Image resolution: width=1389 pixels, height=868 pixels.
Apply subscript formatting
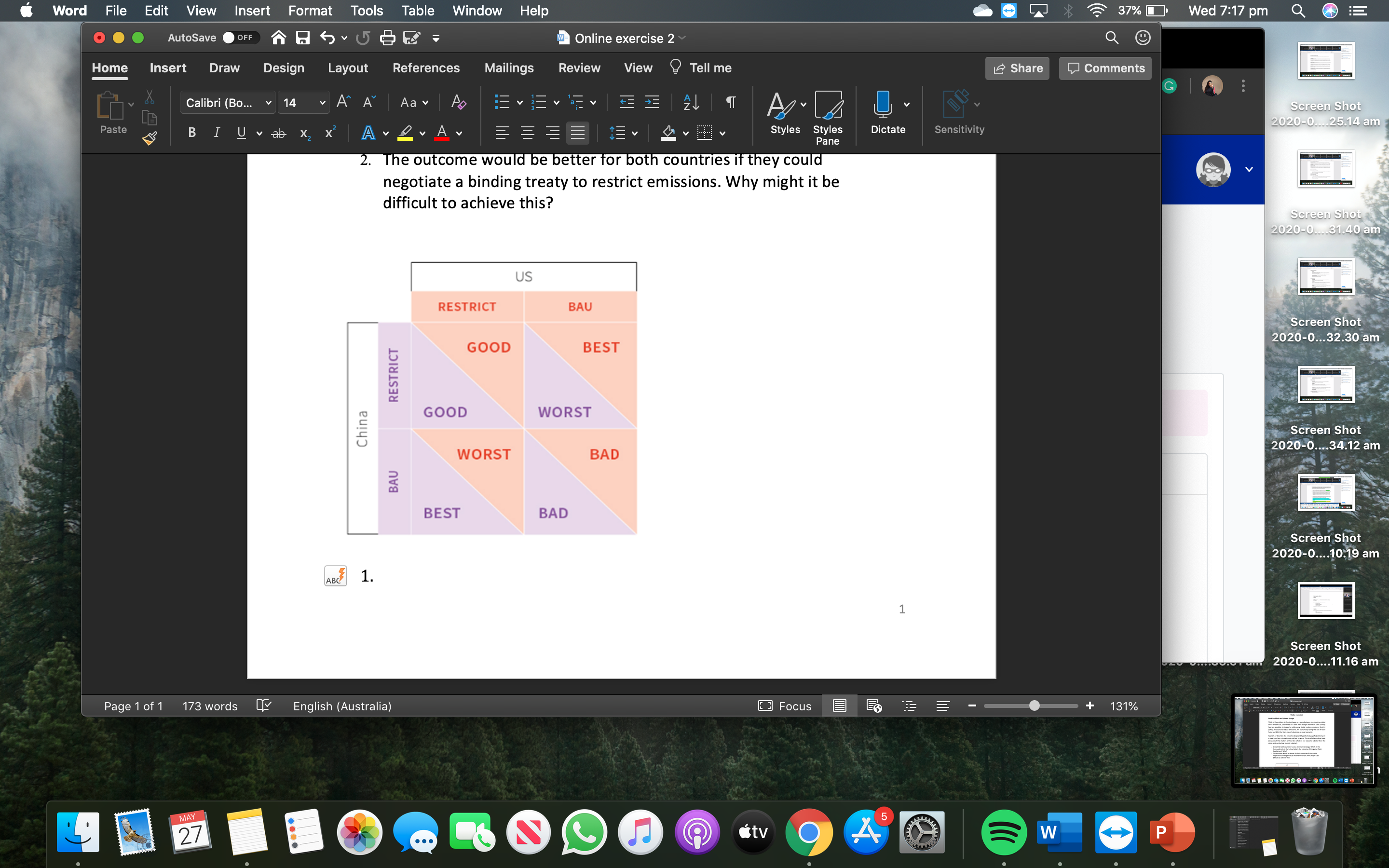click(x=304, y=133)
